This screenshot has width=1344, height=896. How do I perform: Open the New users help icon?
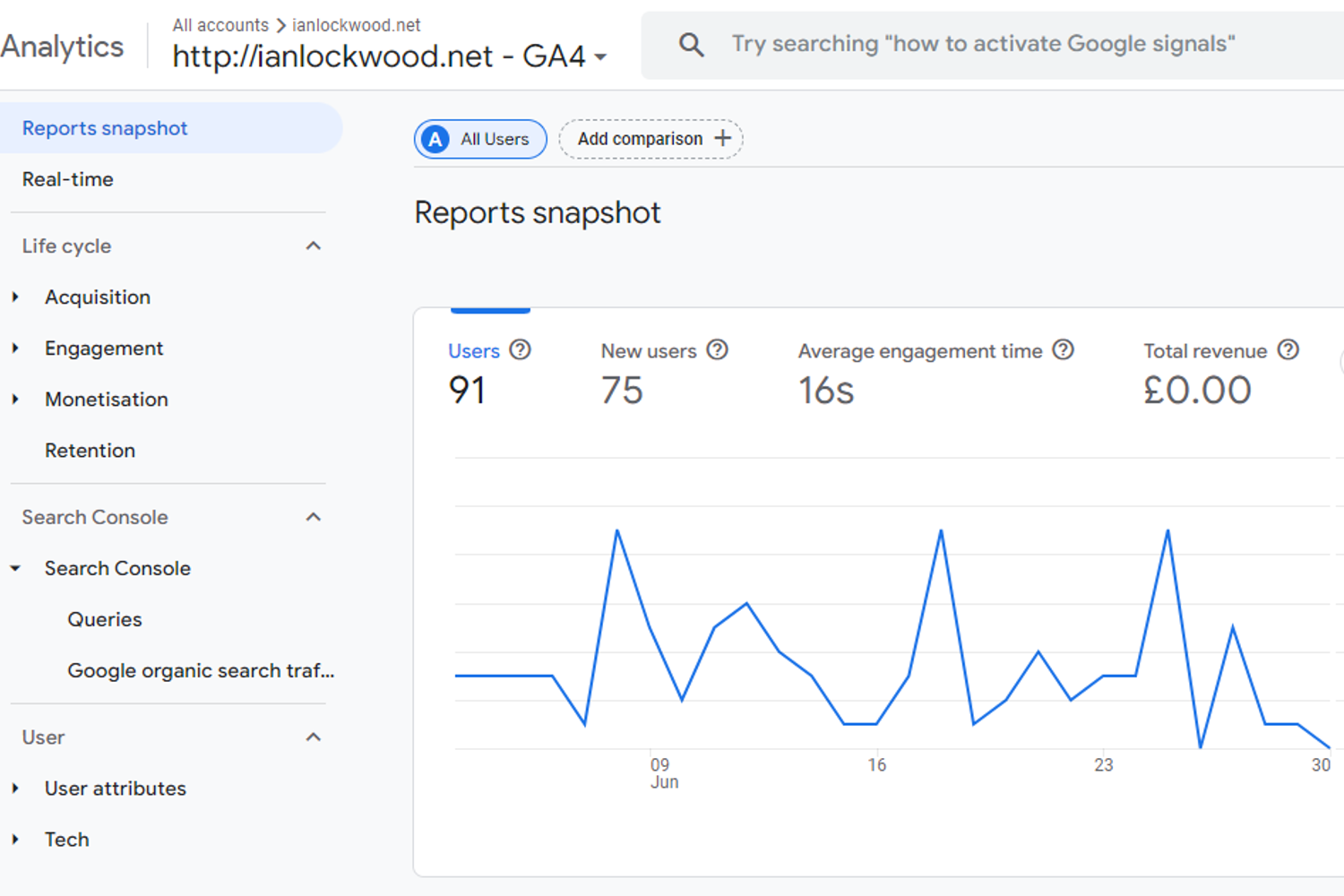click(717, 350)
